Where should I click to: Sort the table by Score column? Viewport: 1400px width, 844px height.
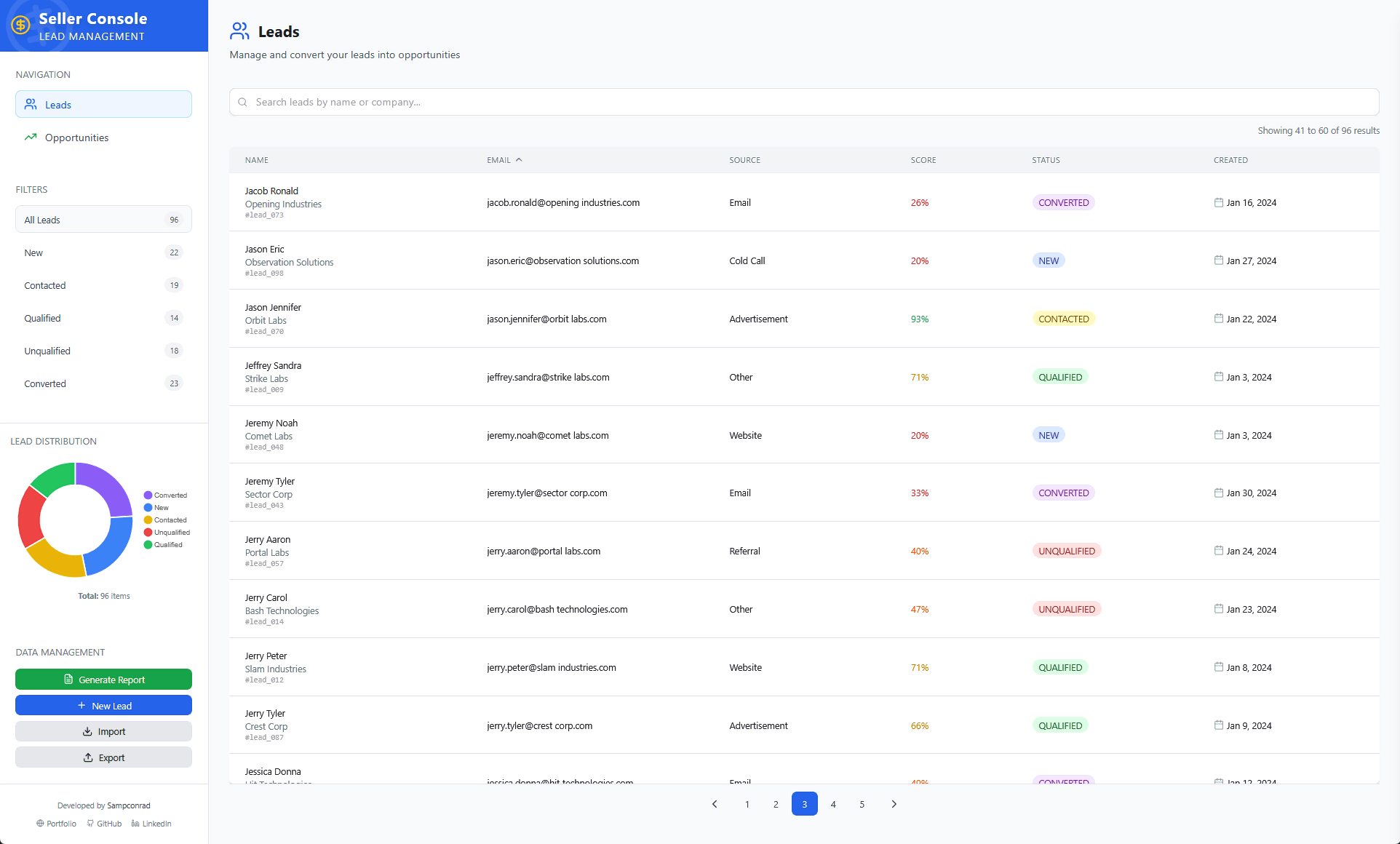(x=923, y=160)
